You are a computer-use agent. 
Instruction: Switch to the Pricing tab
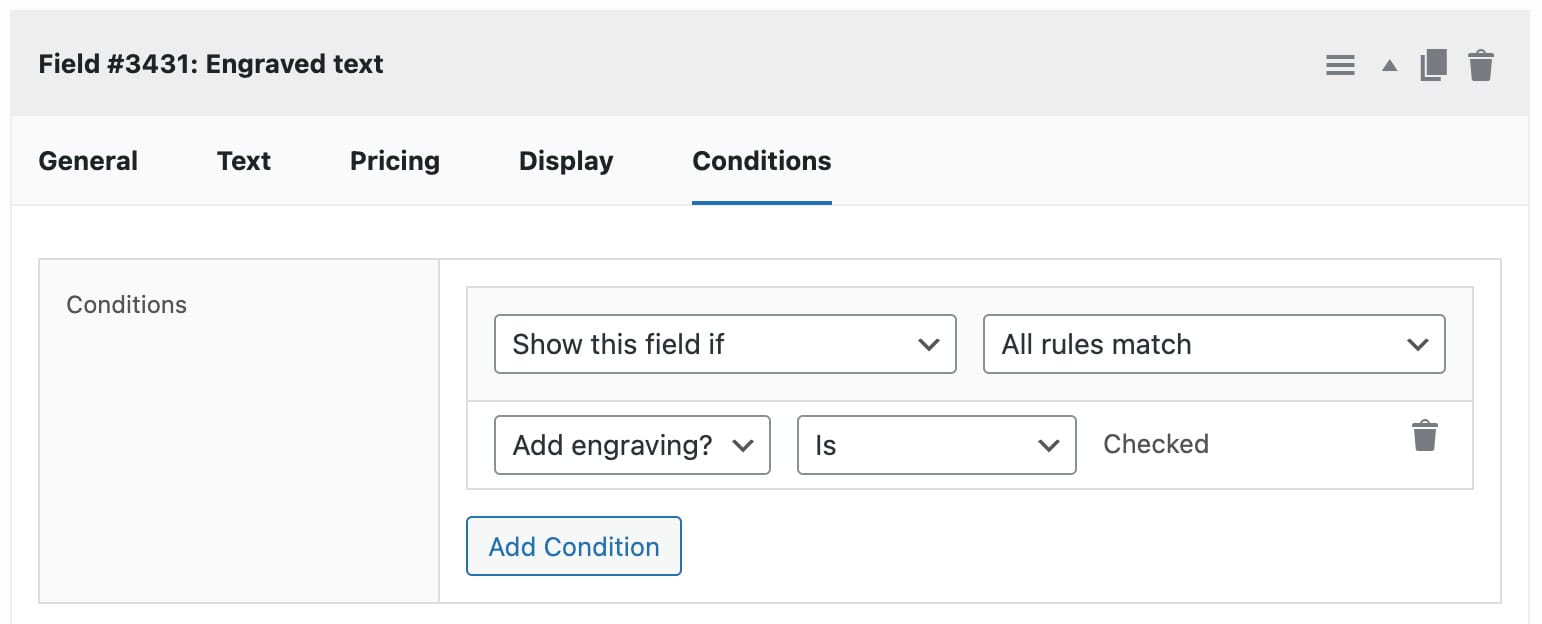[394, 161]
